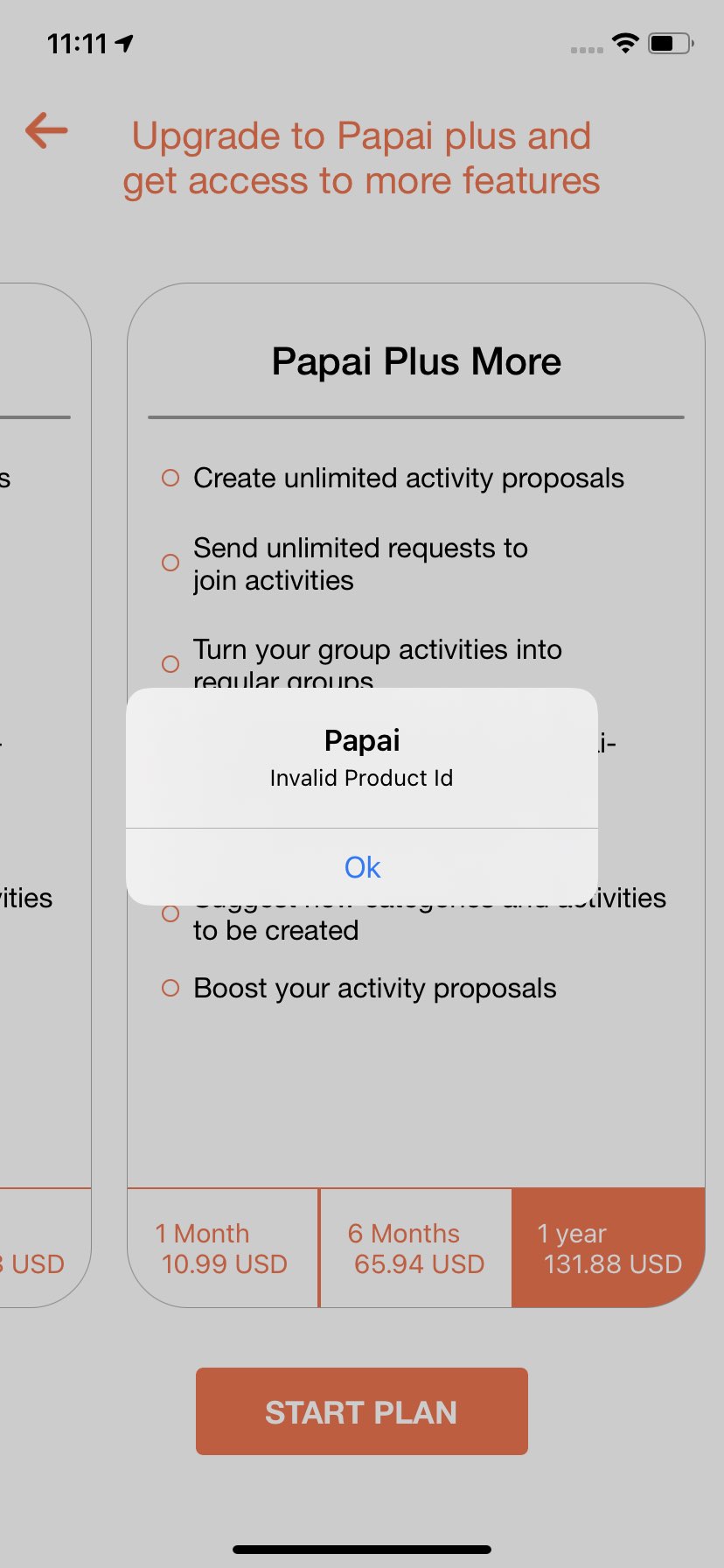Tap the location arrow beside the time
Image resolution: width=724 pixels, height=1568 pixels.
[x=124, y=43]
